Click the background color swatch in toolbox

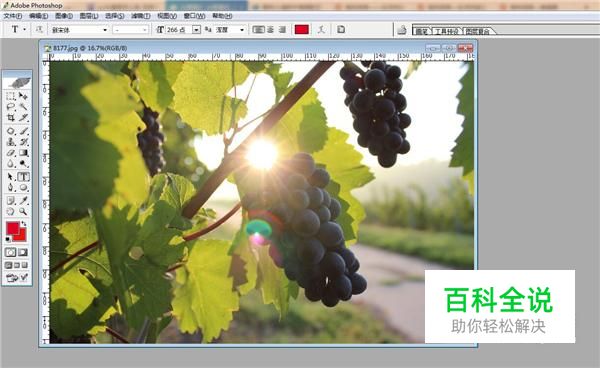(22, 237)
